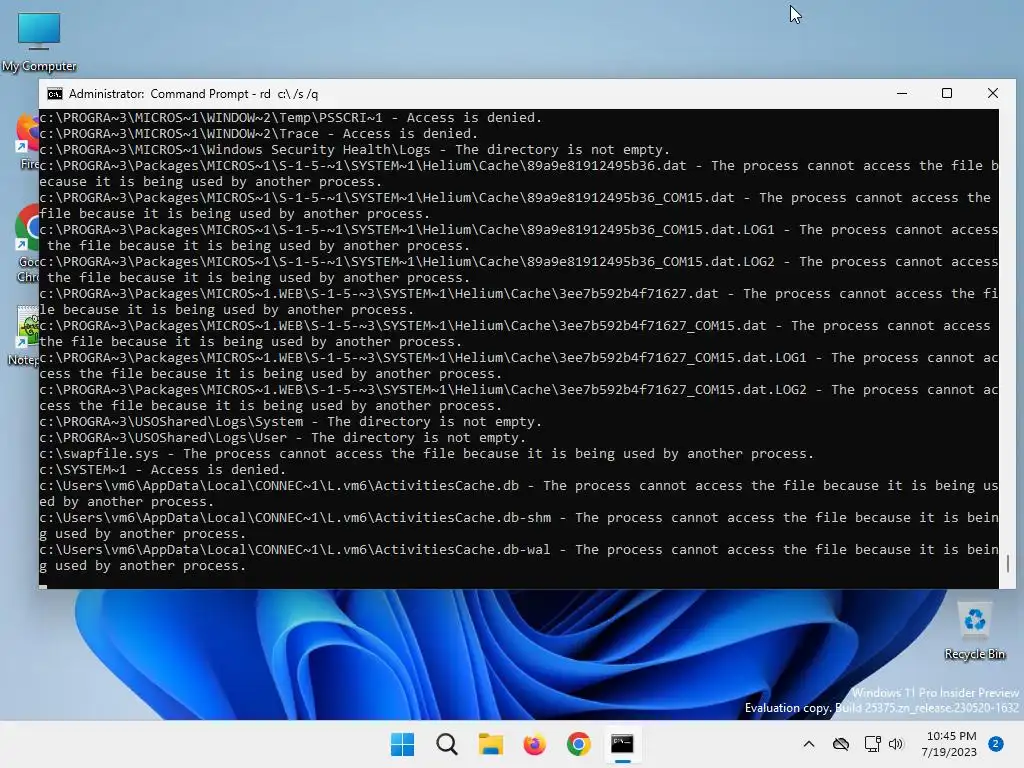The height and width of the screenshot is (768, 1024).
Task: Click the '3ee7b592b4f71627.dat' output line
Action: pyautogui.click(x=519, y=302)
